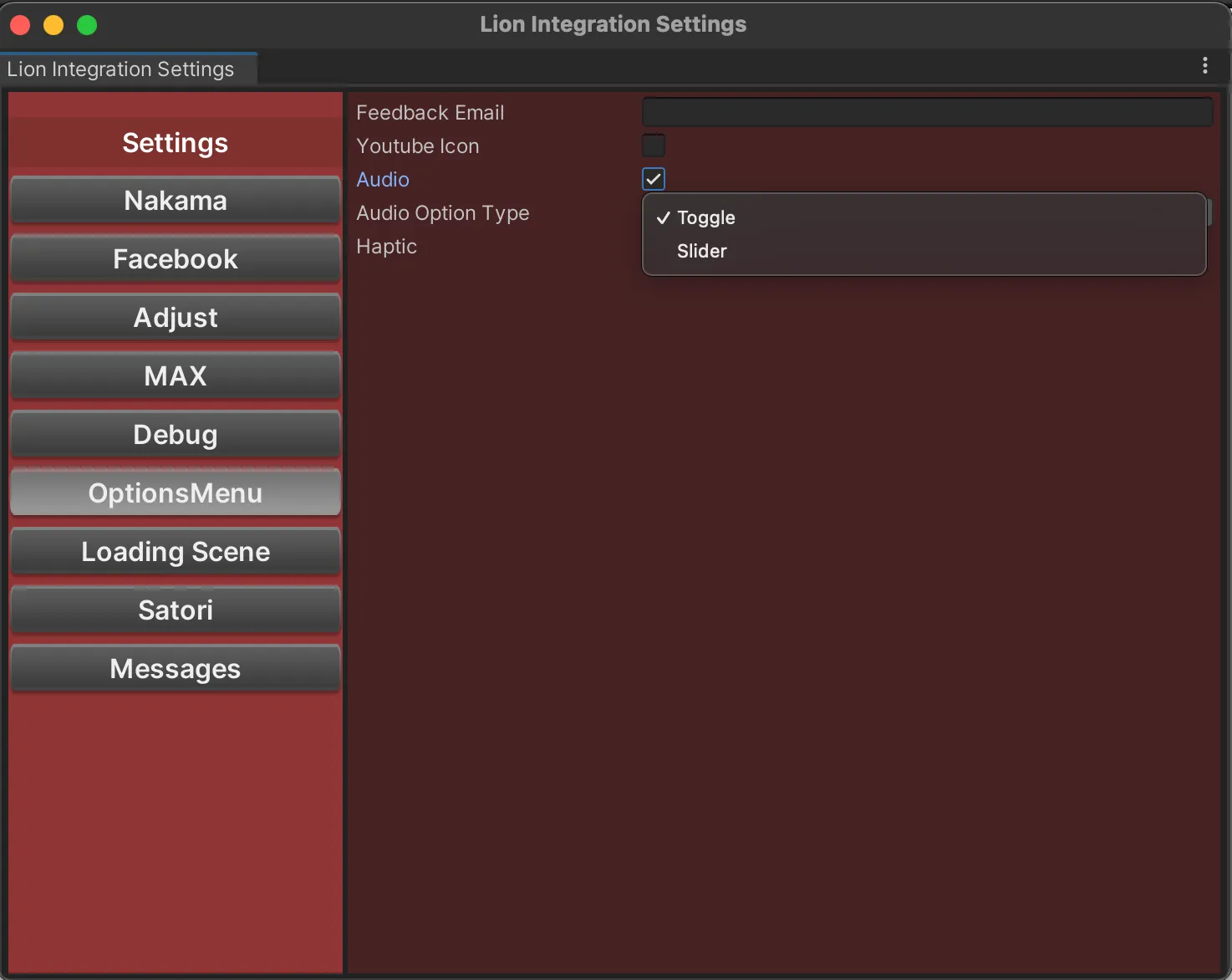Open the Satori settings section
Screen dimensions: 1232x980
[x=176, y=610]
